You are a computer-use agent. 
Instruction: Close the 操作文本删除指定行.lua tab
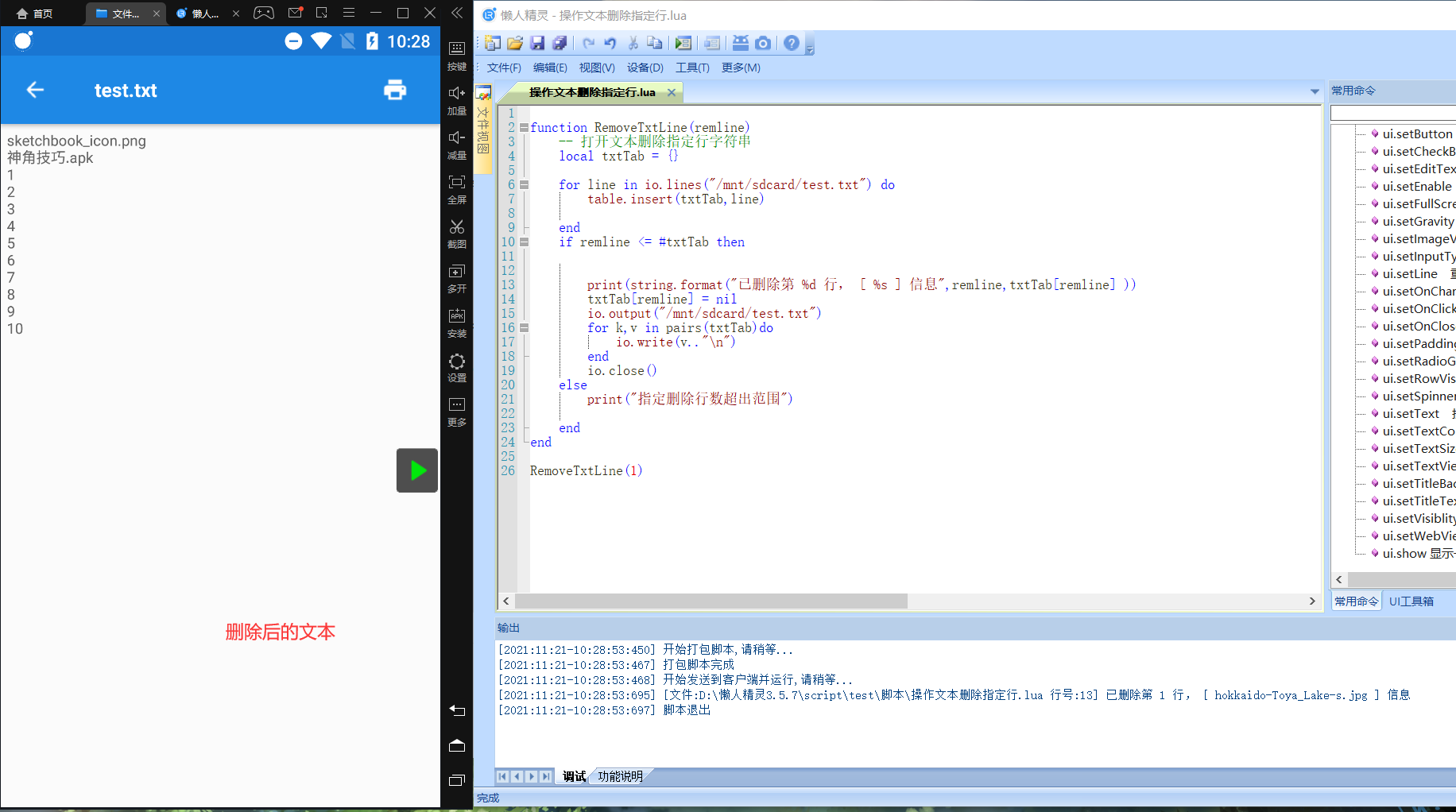point(672,92)
